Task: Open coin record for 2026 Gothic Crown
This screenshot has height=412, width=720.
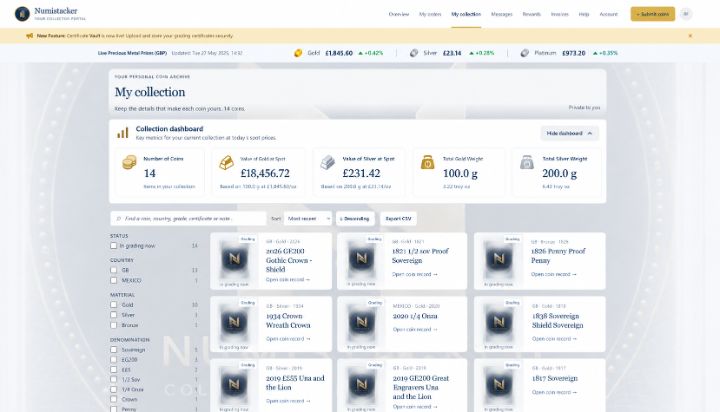Action: click(287, 280)
